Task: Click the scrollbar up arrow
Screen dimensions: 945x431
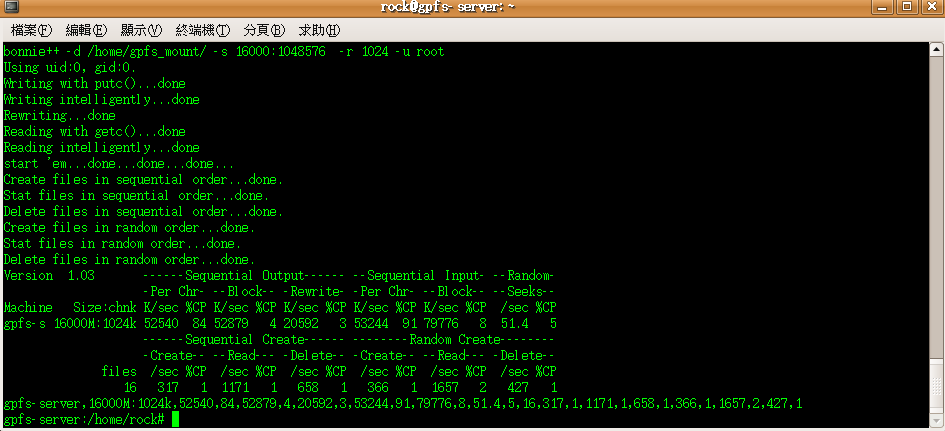Action: pos(936,49)
